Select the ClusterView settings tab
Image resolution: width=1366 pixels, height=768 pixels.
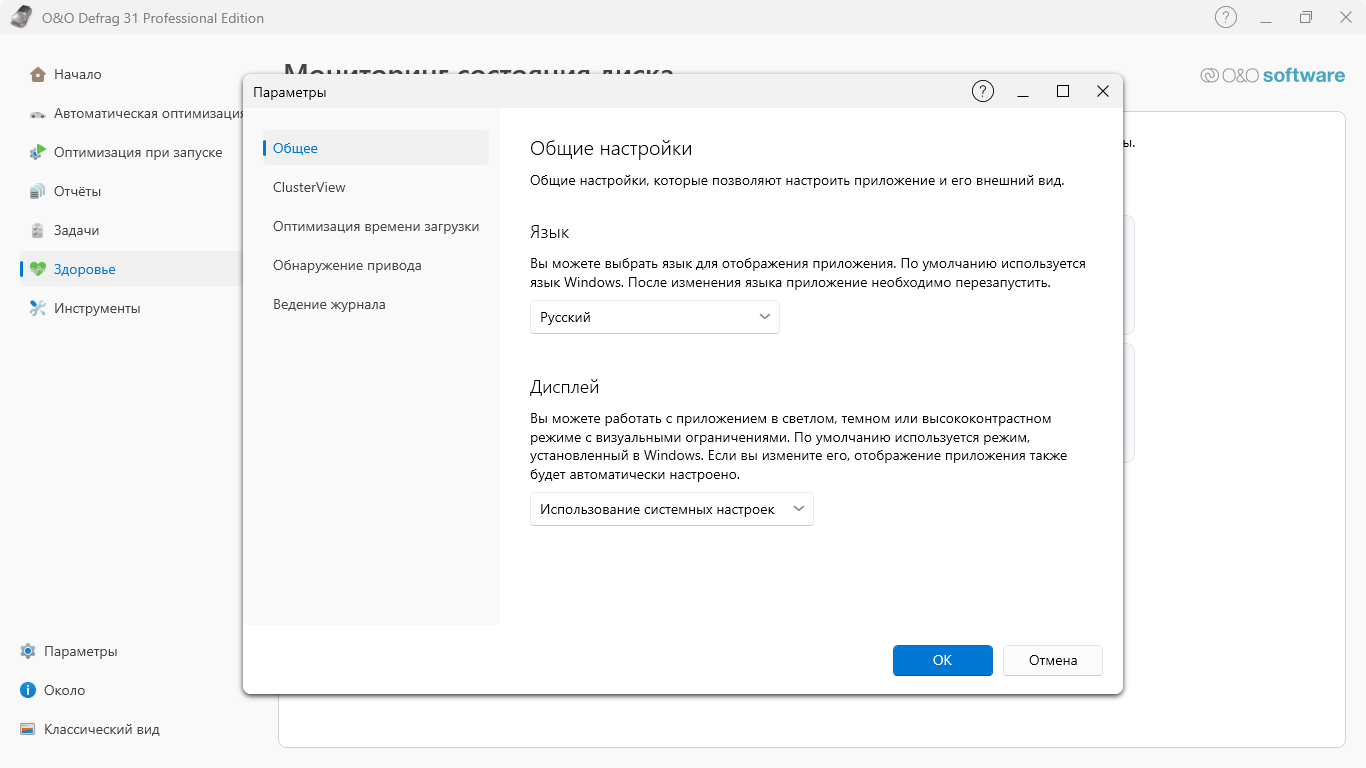coord(376,187)
